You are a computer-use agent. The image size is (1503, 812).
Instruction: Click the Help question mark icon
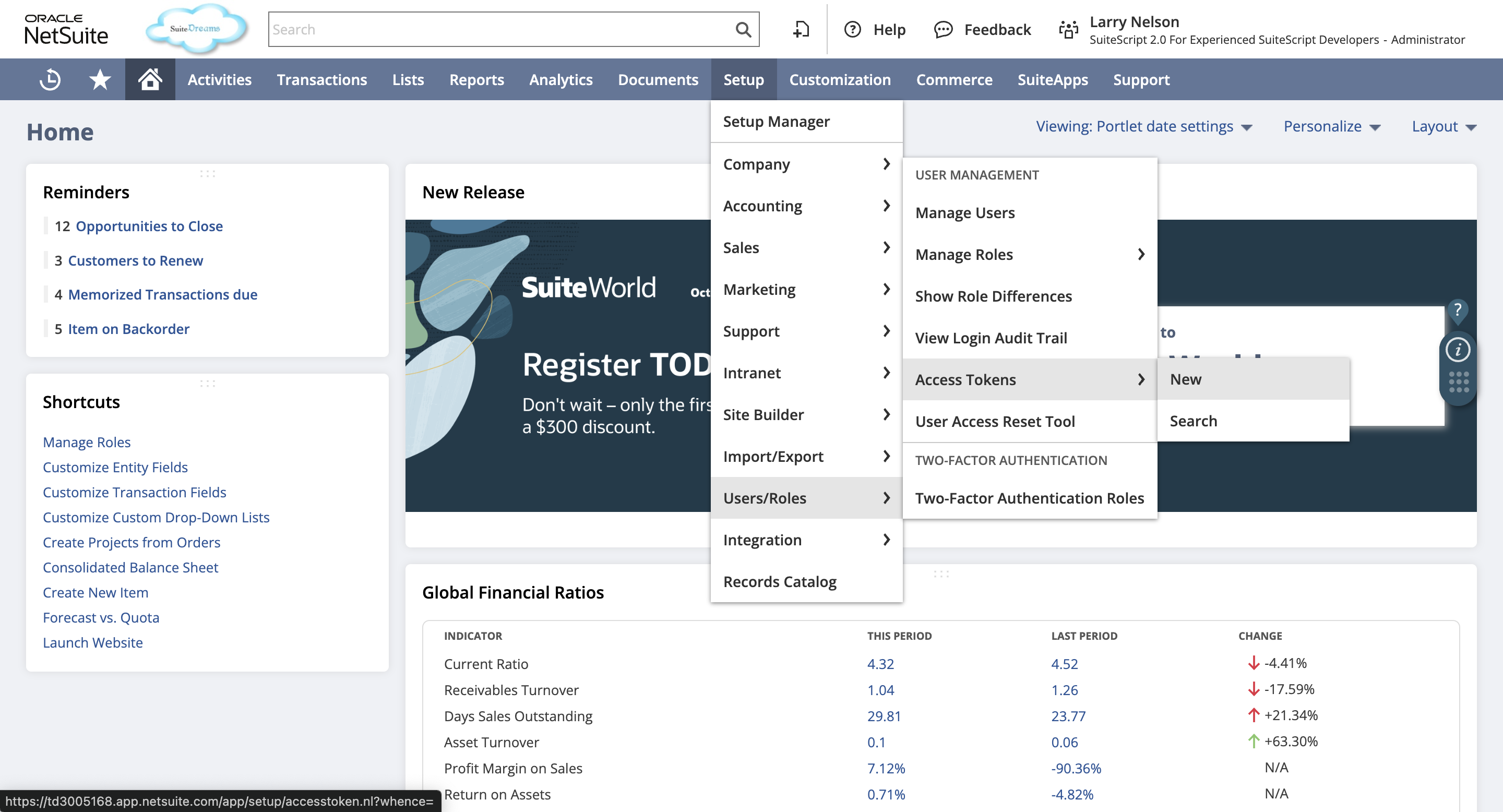coord(852,29)
